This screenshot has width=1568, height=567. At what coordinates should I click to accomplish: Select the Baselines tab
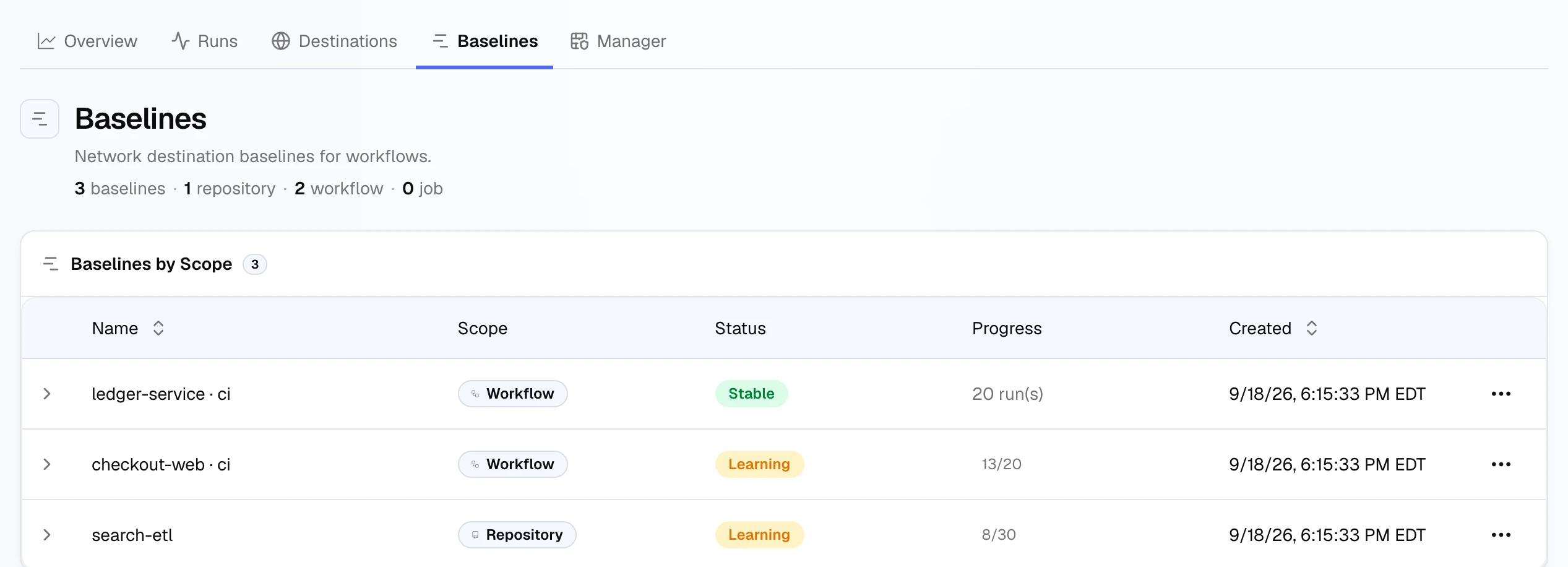485,41
